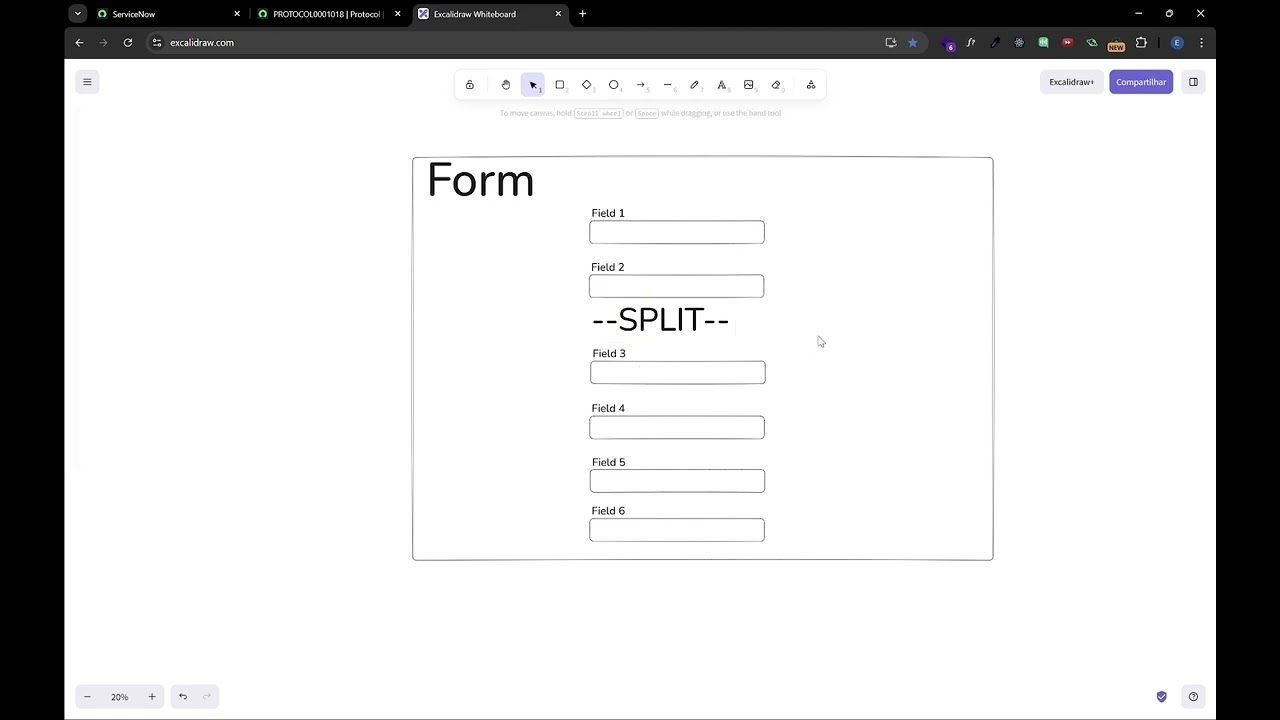Screen dimensions: 1280x720
Task: Toggle the library sidebar panel
Action: point(1193,82)
